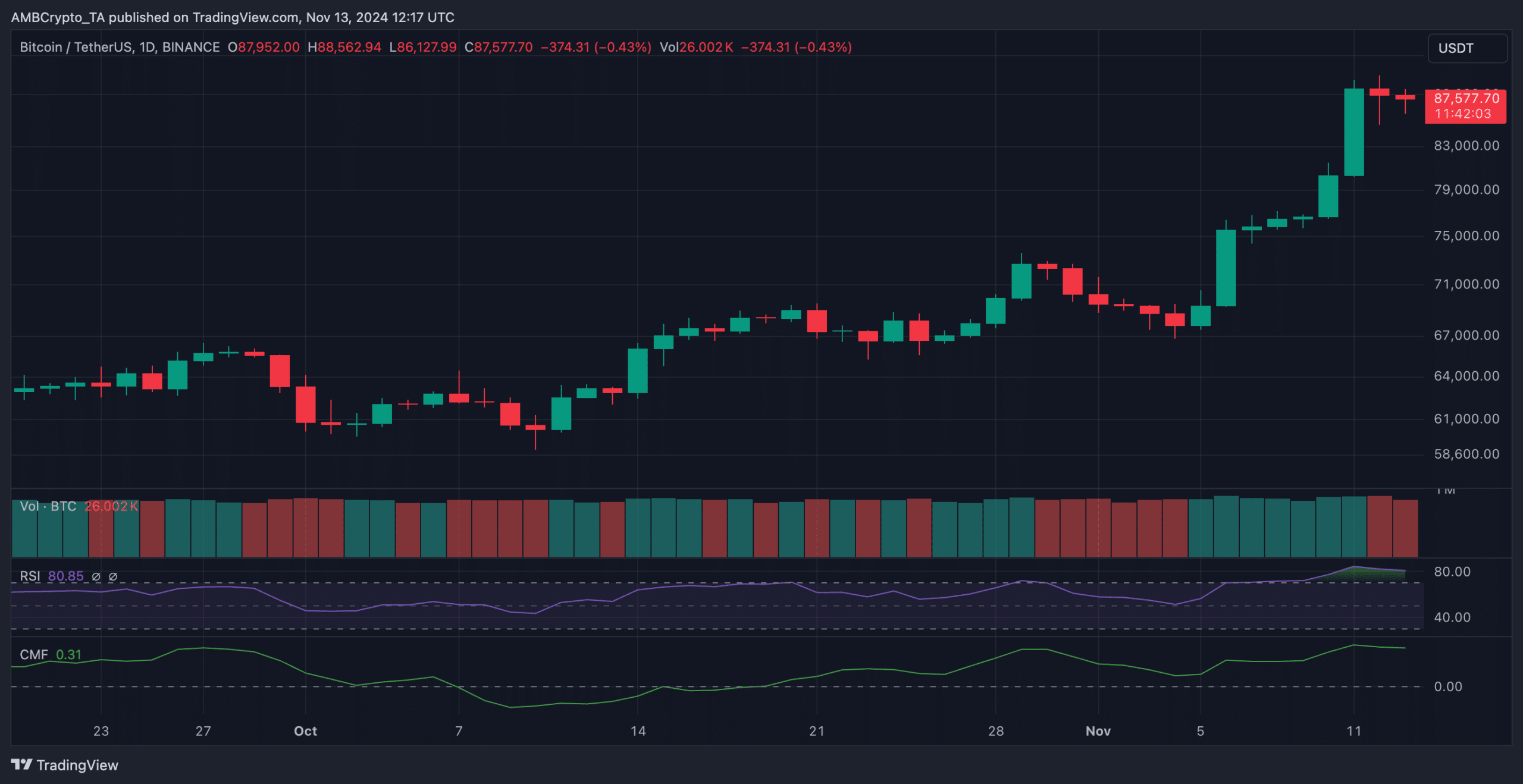Click the last red volume bar
The width and height of the screenshot is (1523, 784).
[x=1405, y=528]
